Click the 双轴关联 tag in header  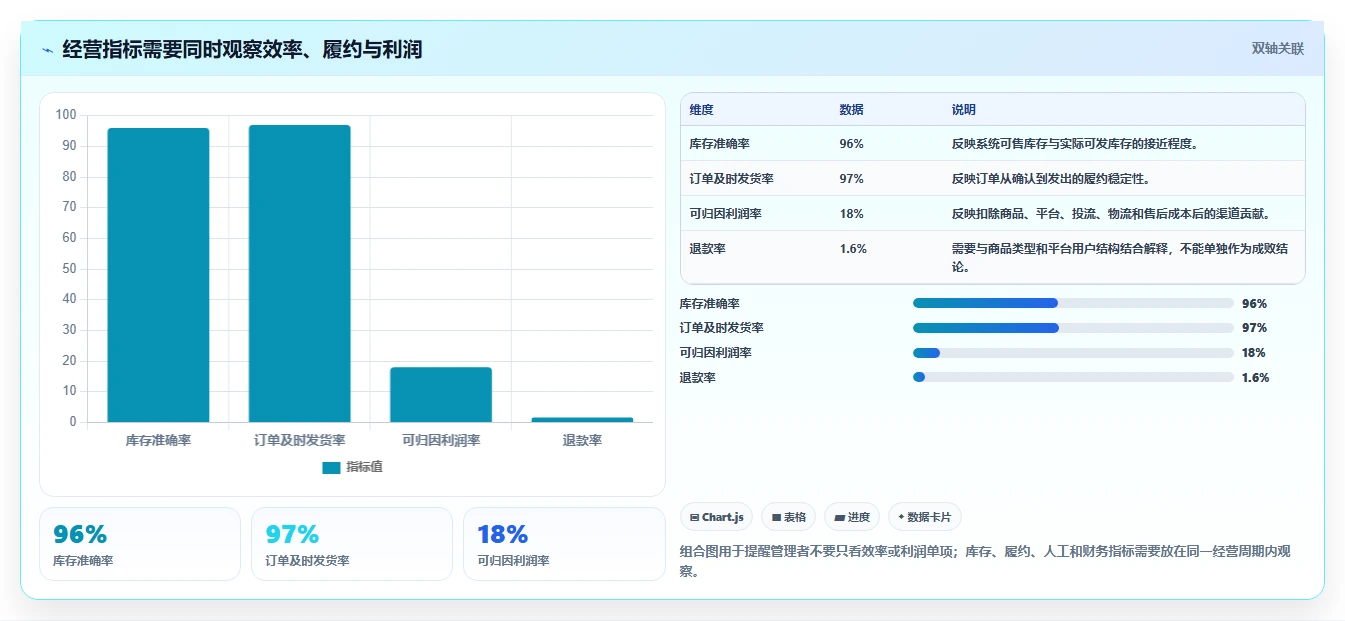1277,48
